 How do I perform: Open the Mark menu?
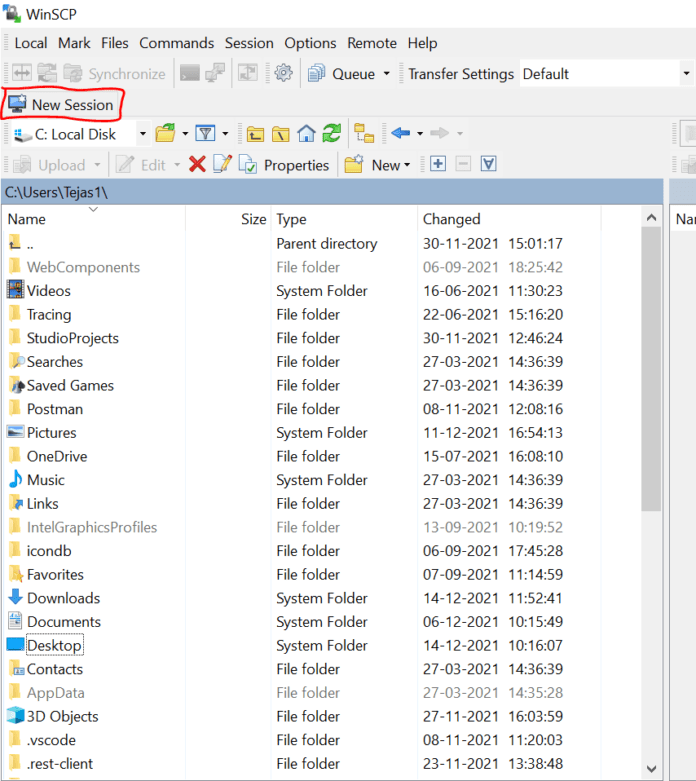point(74,43)
